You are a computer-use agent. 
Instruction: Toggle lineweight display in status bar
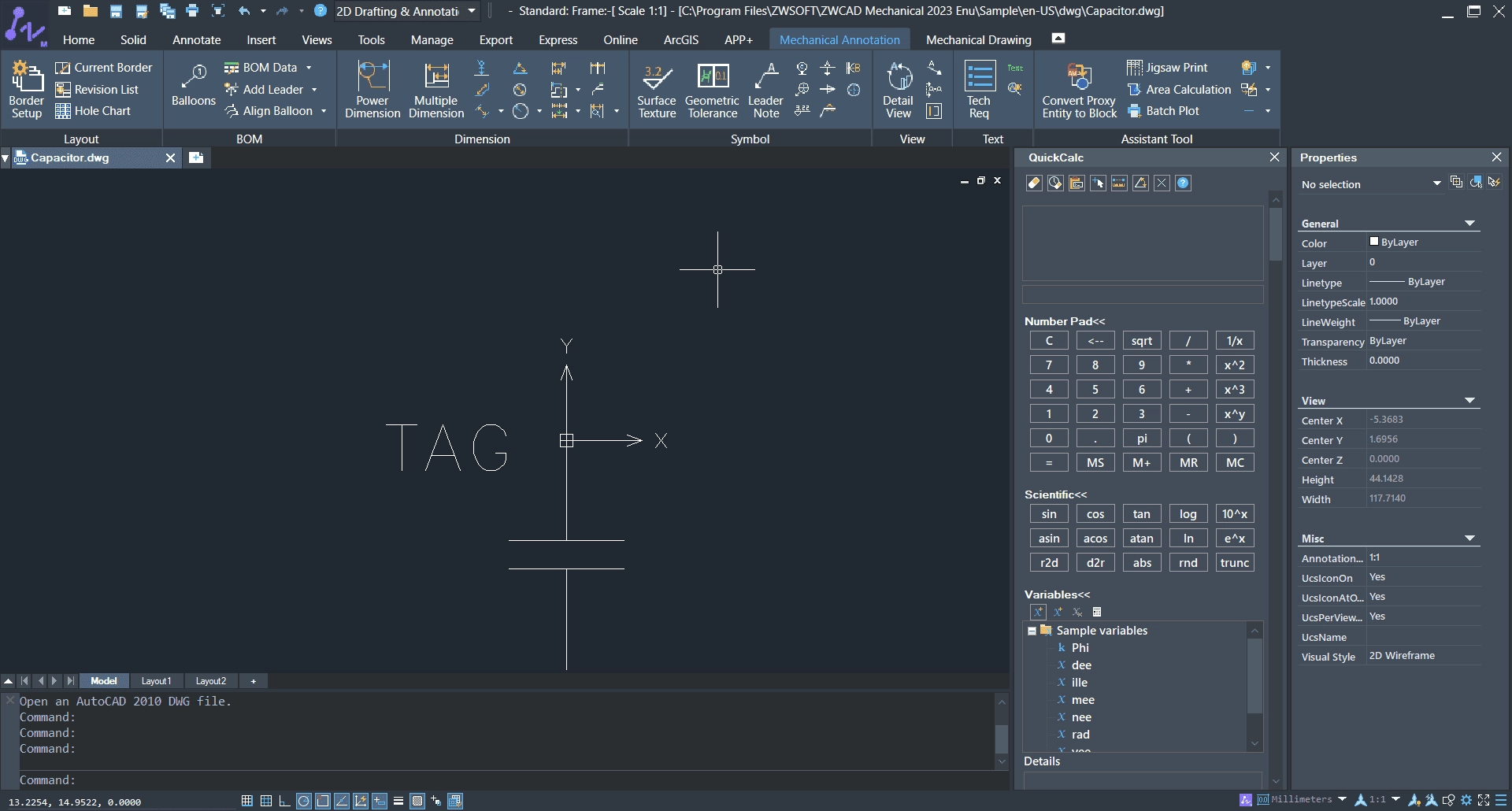[x=398, y=801]
